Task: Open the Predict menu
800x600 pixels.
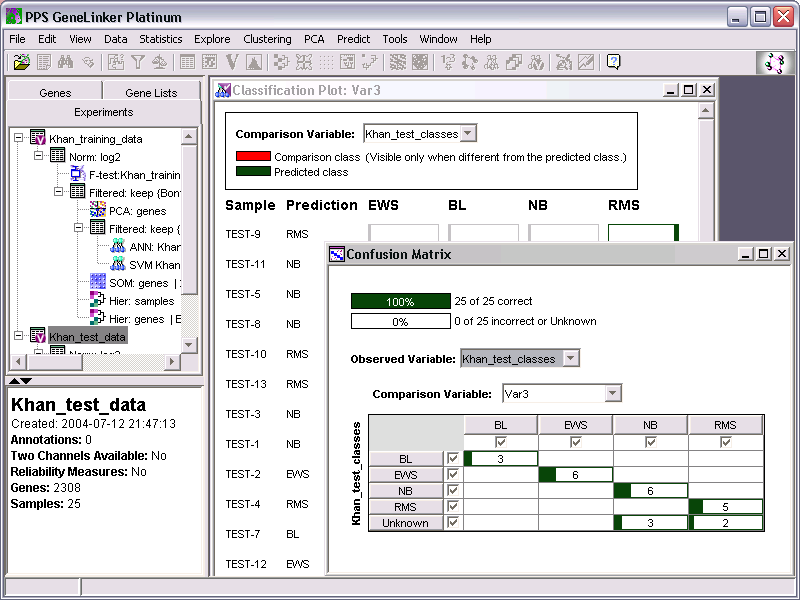Action: (x=353, y=39)
